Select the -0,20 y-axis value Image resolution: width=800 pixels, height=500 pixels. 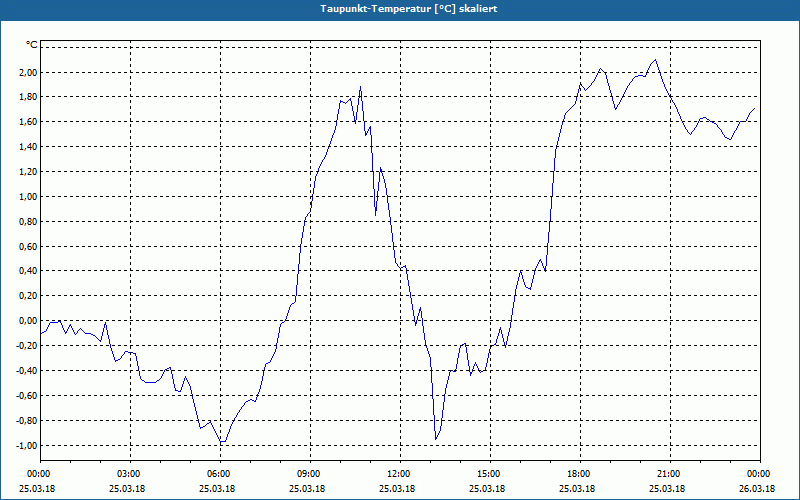[x=28, y=346]
